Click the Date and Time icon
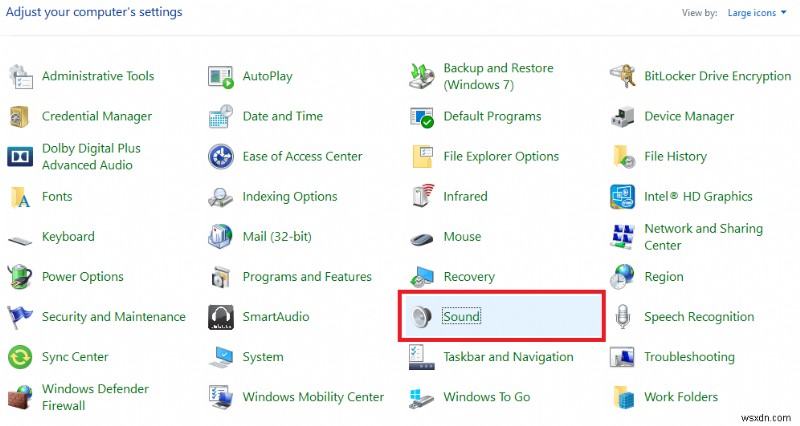Screen dimensions: 800x426 click(221, 116)
